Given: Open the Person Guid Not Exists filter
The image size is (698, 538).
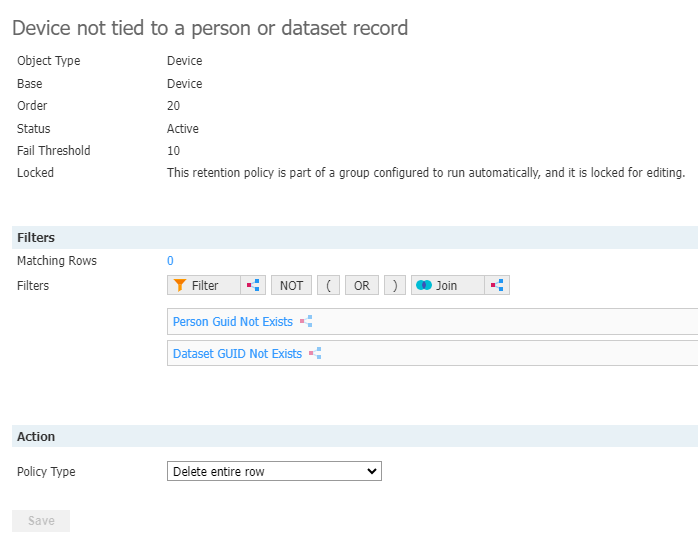Looking at the screenshot, I should point(233,321).
